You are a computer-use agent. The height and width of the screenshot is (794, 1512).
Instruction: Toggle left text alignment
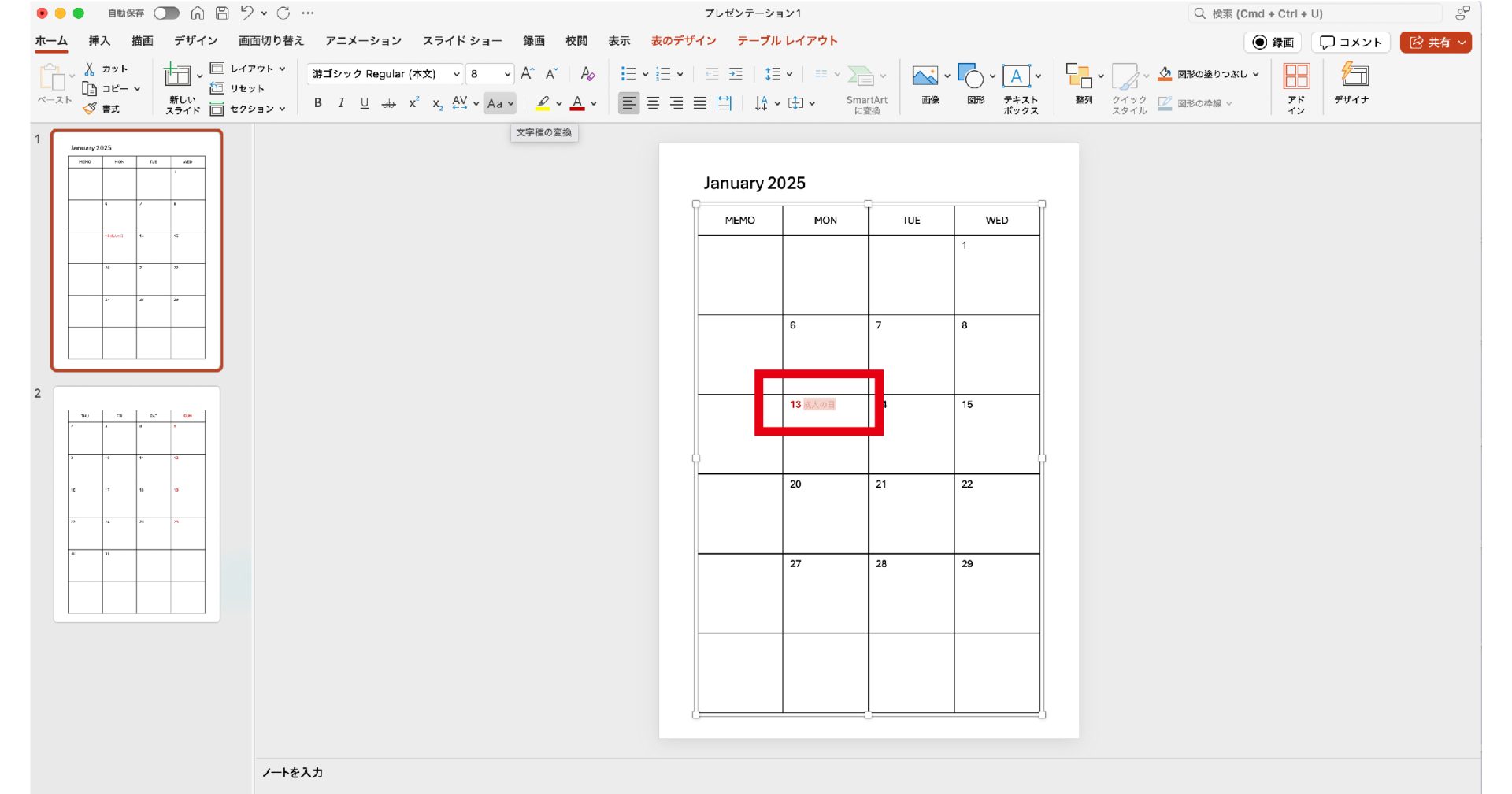coord(628,103)
